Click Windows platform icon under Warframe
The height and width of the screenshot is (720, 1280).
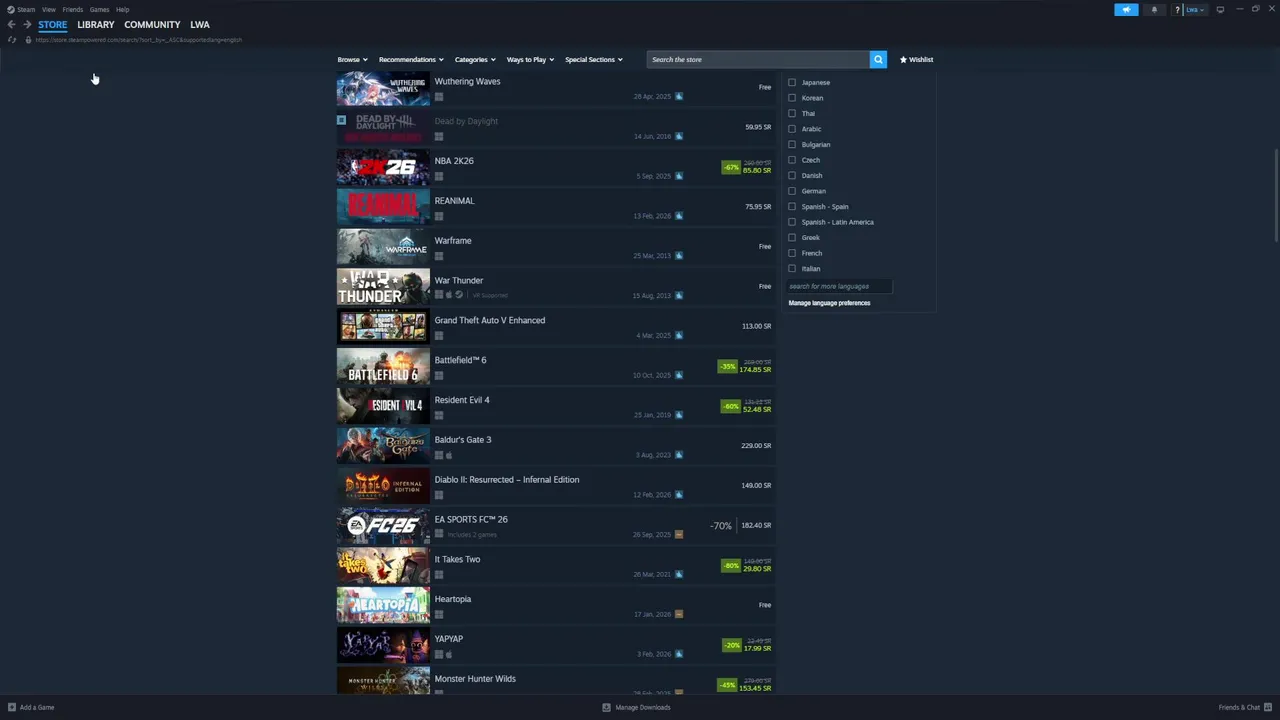coord(439,256)
